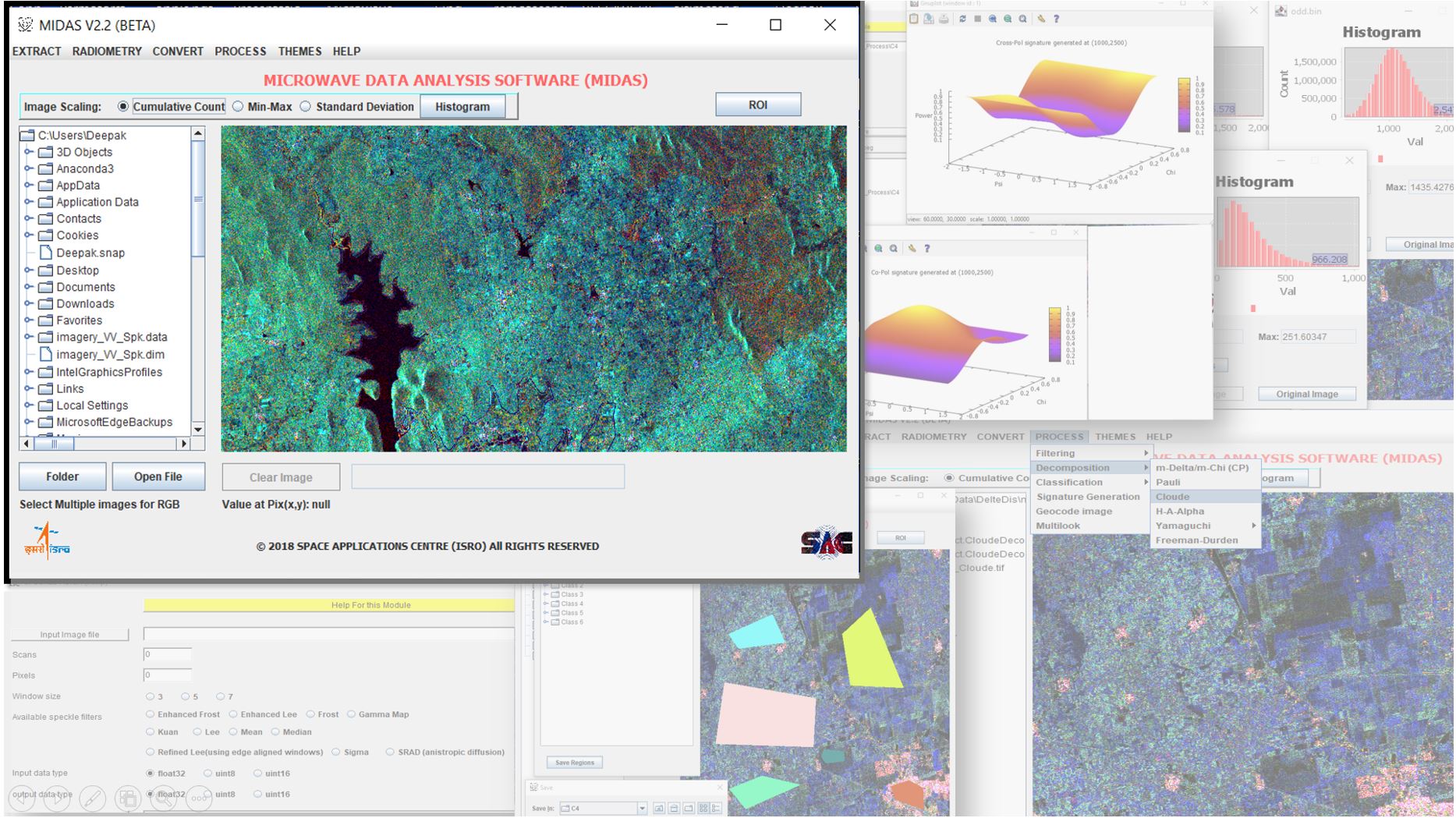Expand the Yamaguchi submenu arrow
The width and height of the screenshot is (1456, 818).
click(x=1254, y=526)
